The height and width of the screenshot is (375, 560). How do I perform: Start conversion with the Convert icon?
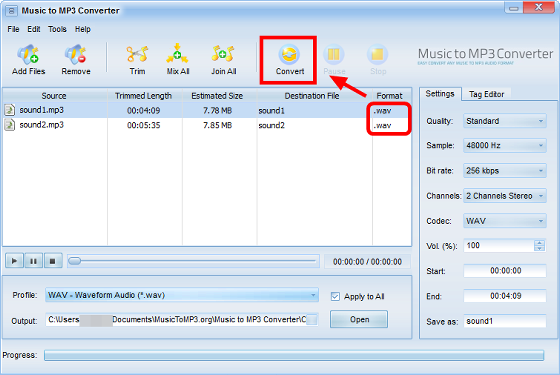289,55
